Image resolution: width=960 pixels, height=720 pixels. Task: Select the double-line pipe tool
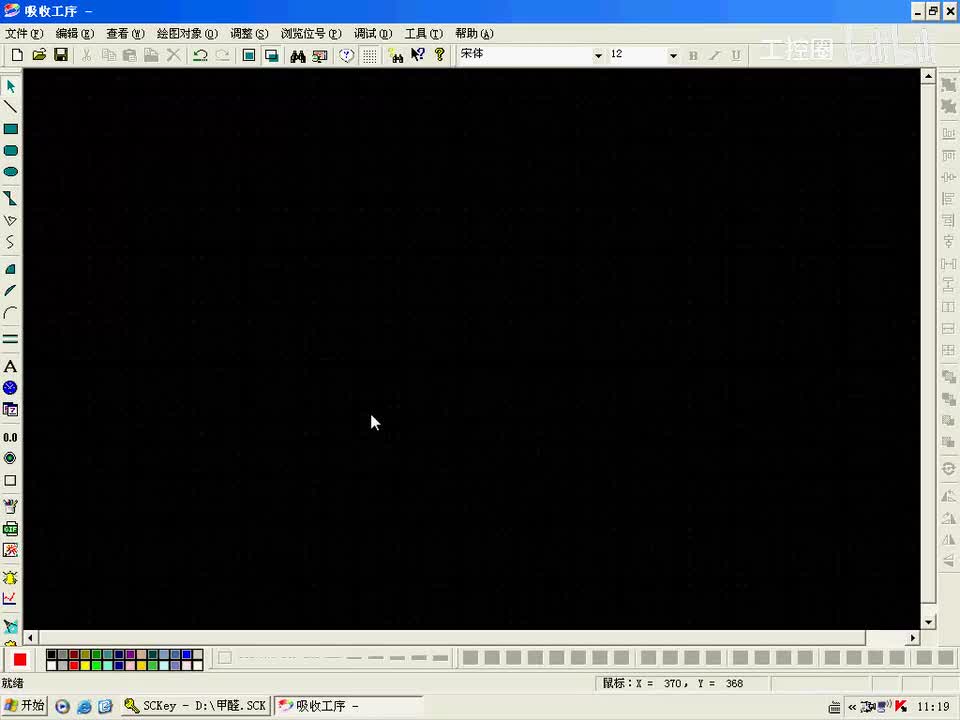[x=10, y=339]
